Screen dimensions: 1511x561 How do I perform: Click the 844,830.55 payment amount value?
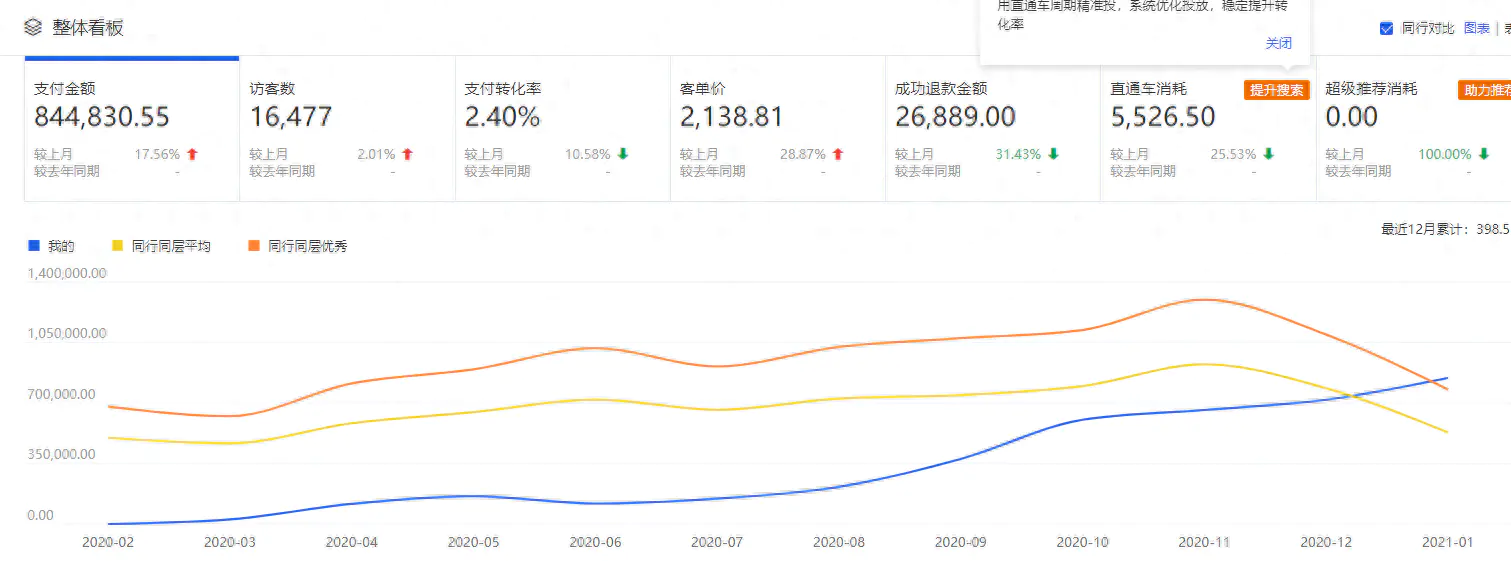(x=102, y=117)
